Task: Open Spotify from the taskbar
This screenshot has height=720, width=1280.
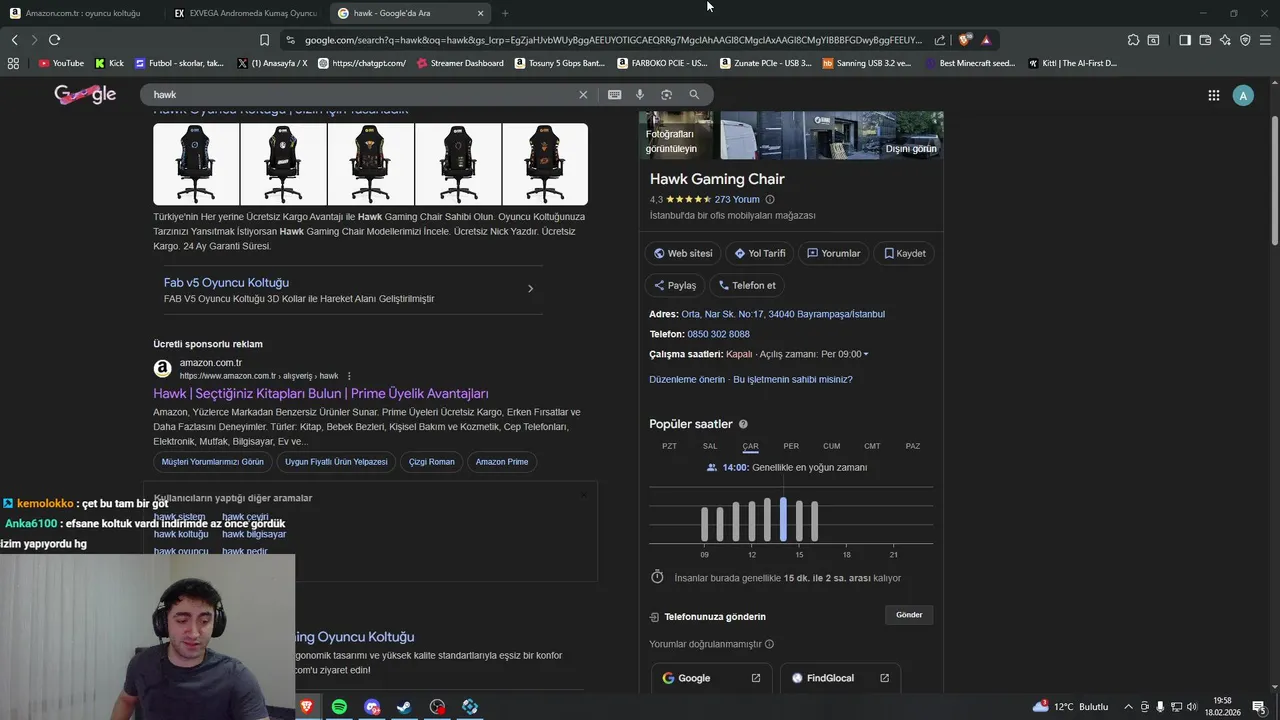Action: 339,707
